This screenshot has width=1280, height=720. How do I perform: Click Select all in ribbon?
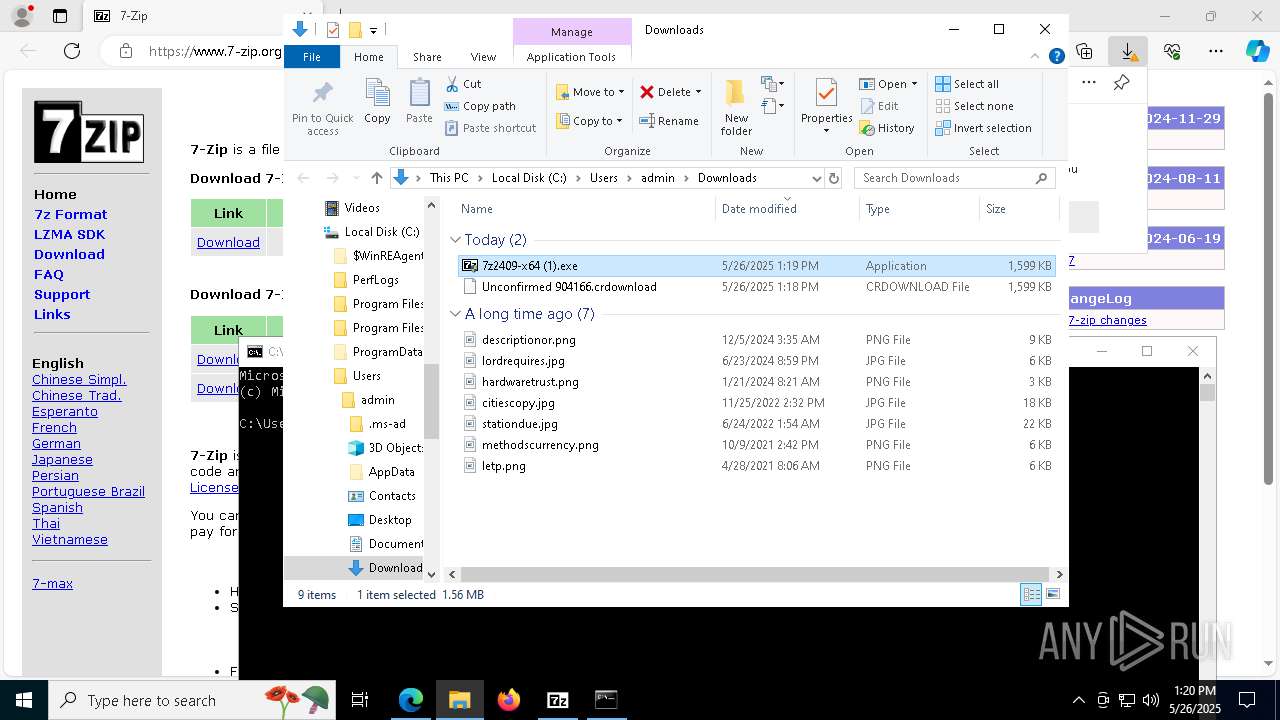tap(967, 84)
